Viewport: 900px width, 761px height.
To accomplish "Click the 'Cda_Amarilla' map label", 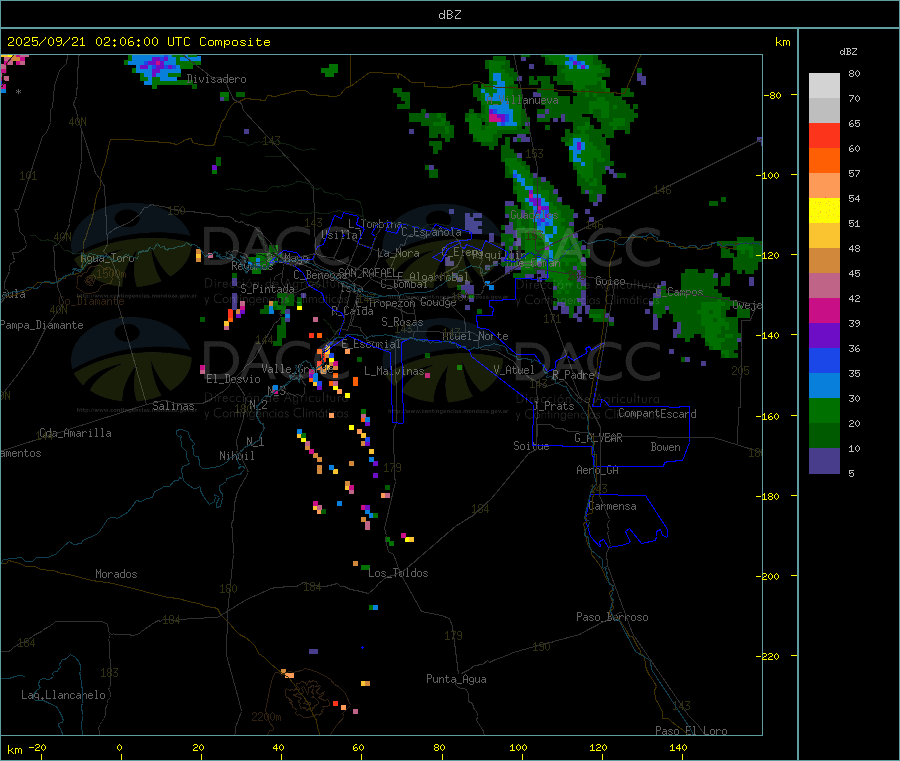I will pos(75,433).
